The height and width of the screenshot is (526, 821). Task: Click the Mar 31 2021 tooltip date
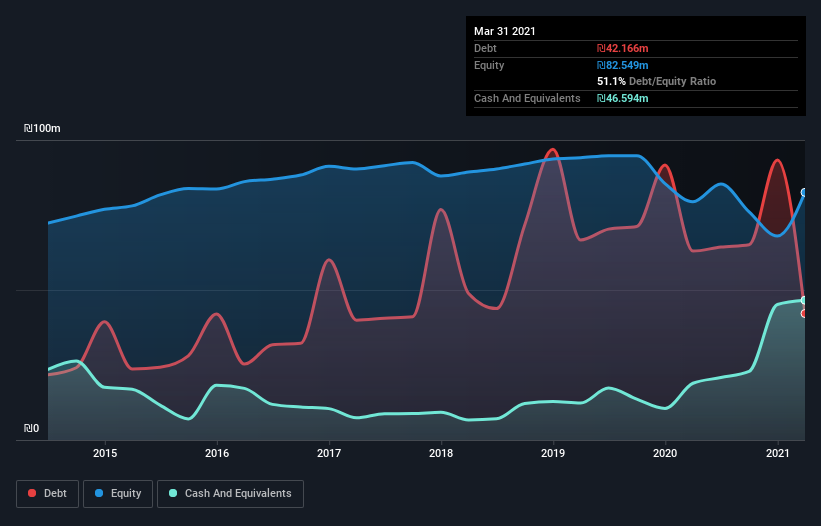pos(505,31)
